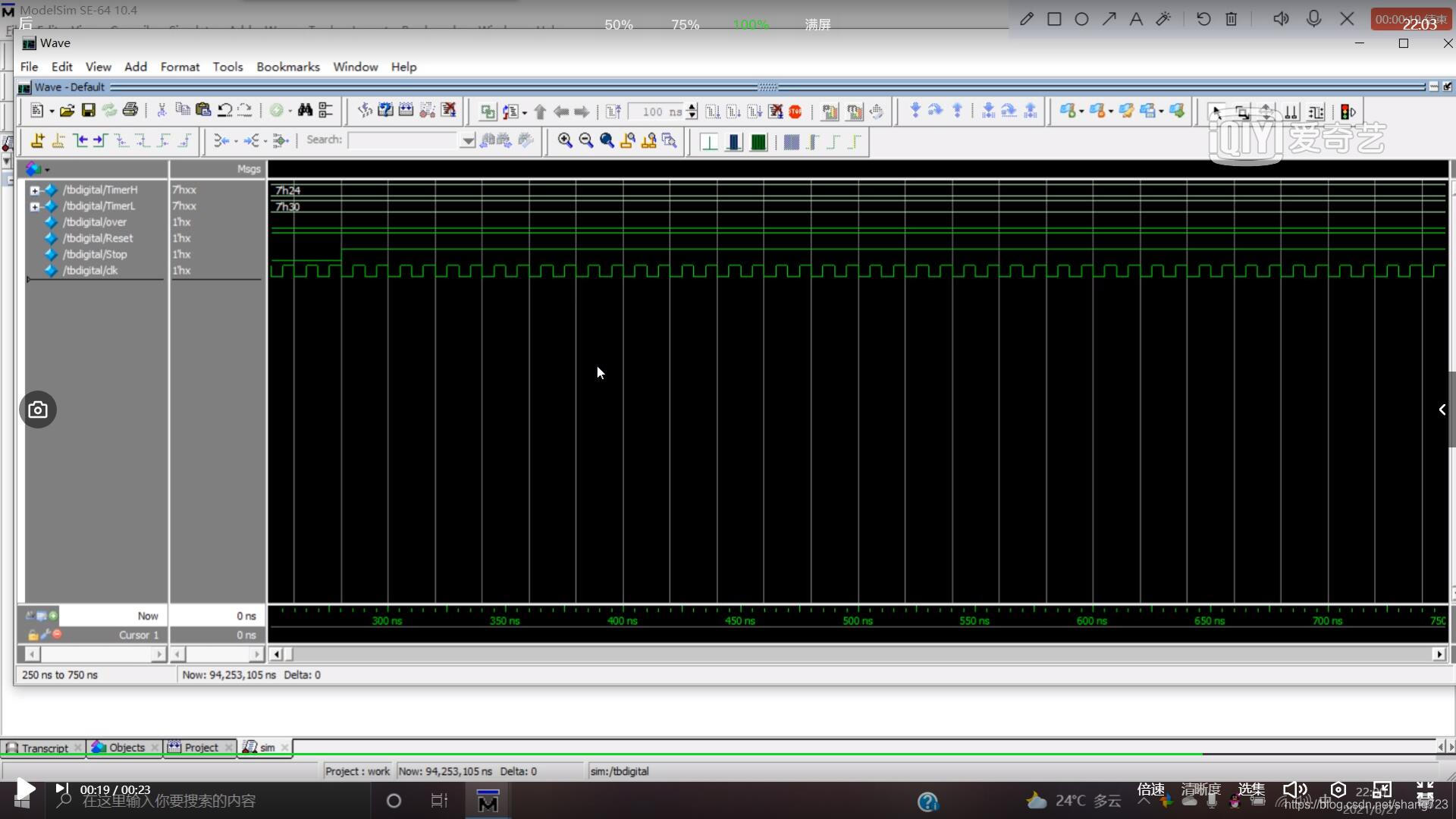Select the /tbdigital/Reset signal

click(x=98, y=238)
